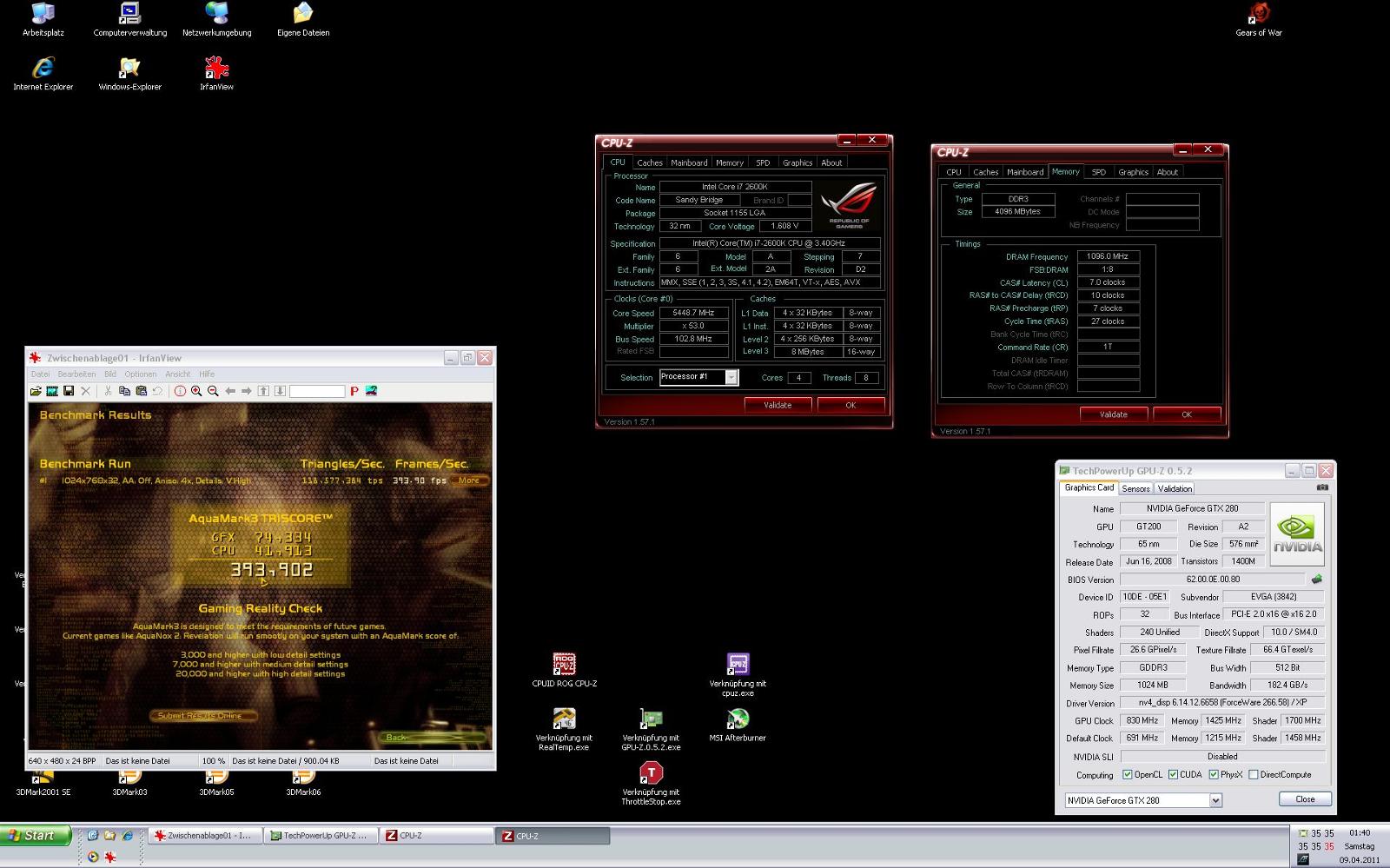
Task: Click the Close button in GPU-Z
Action: [x=1305, y=799]
